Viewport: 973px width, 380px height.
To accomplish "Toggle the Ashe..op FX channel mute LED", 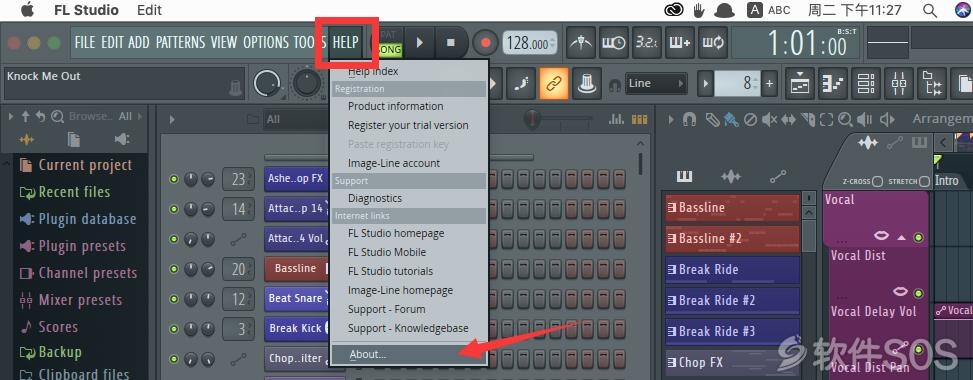I will tap(174, 179).
